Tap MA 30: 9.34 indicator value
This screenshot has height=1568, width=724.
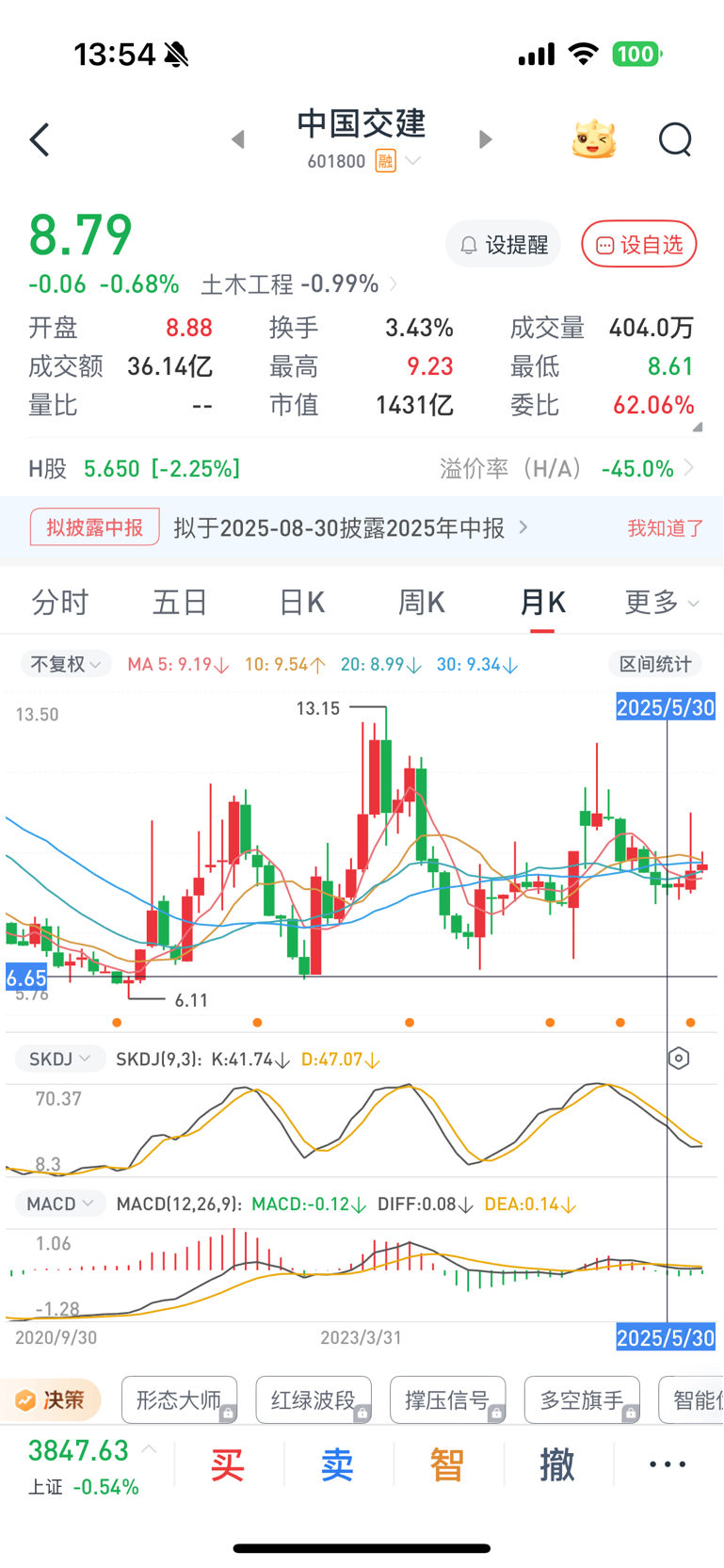[x=477, y=665]
